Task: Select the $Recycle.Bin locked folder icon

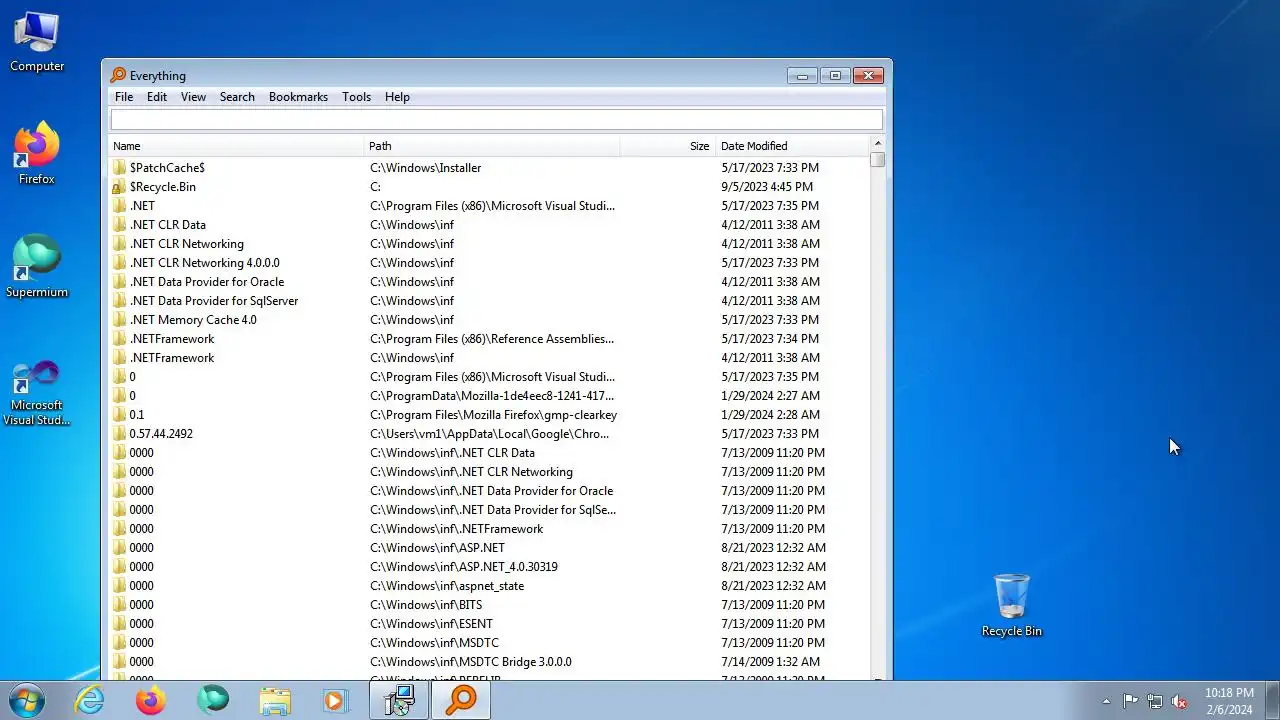Action: coord(119,187)
